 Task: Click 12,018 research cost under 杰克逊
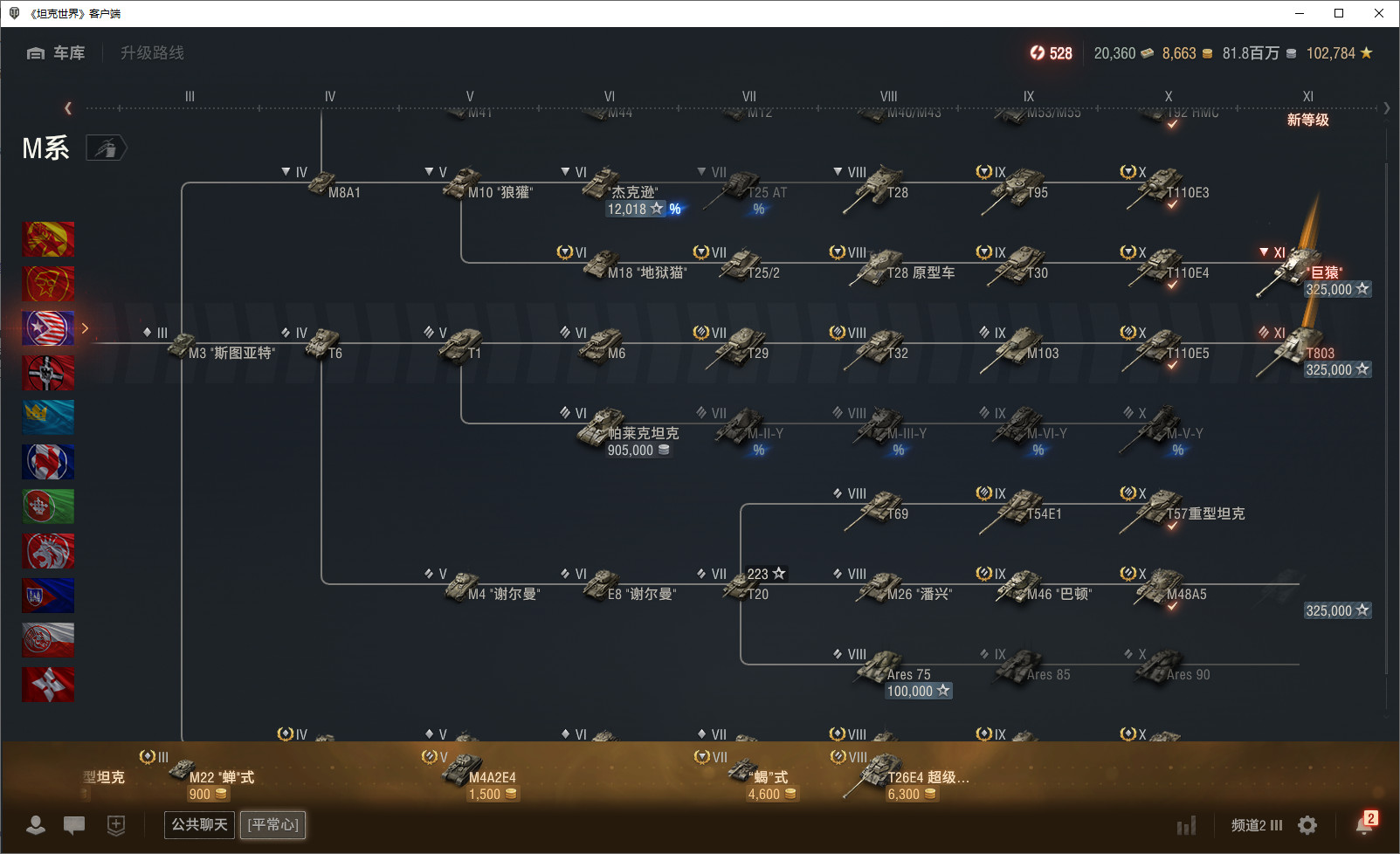click(x=635, y=210)
